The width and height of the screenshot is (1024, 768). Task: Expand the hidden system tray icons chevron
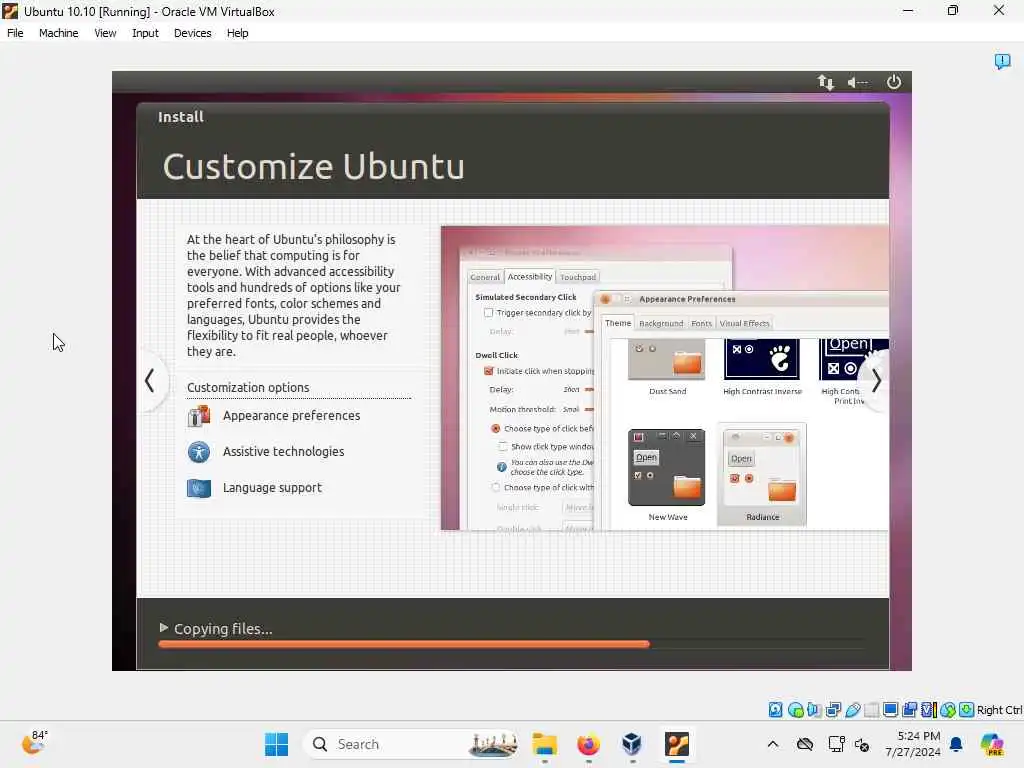(x=773, y=744)
